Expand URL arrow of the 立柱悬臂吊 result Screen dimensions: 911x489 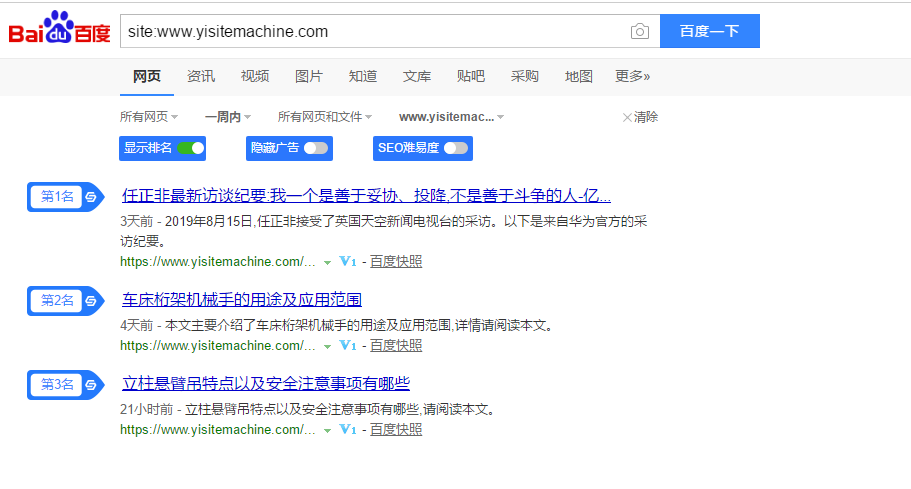click(x=327, y=431)
